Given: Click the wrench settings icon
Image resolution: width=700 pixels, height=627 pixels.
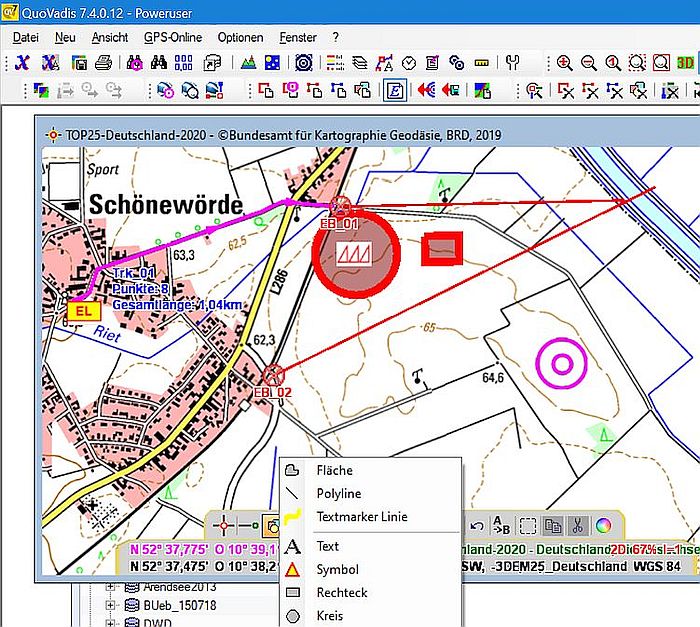Looking at the screenshot, I should point(512,63).
